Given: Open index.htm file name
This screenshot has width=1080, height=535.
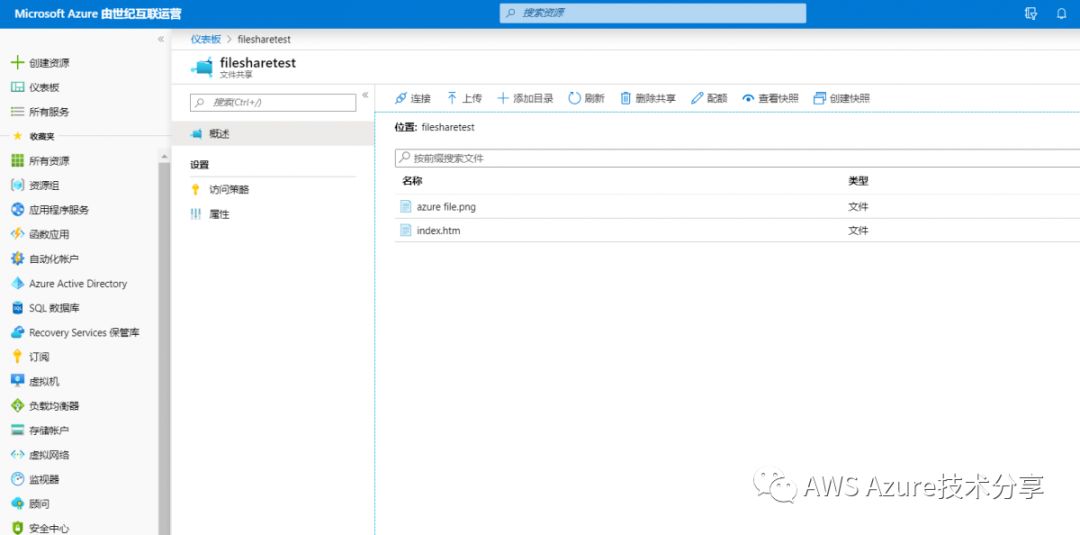Looking at the screenshot, I should [438, 231].
